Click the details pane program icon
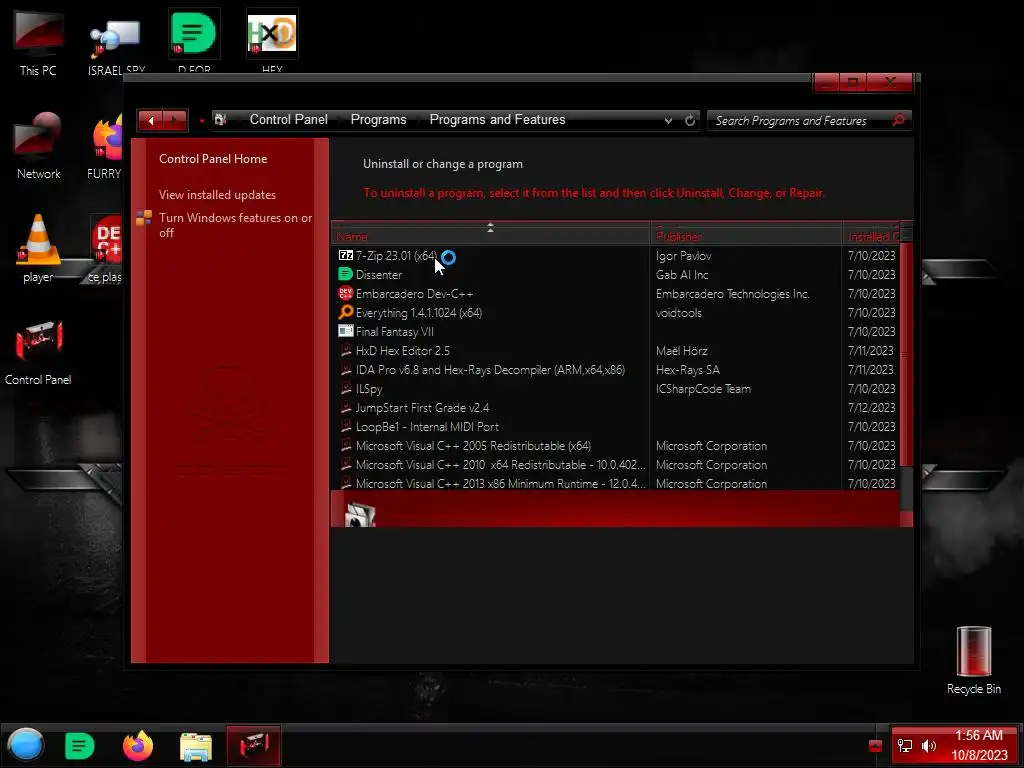The height and width of the screenshot is (768, 1024). [360, 514]
